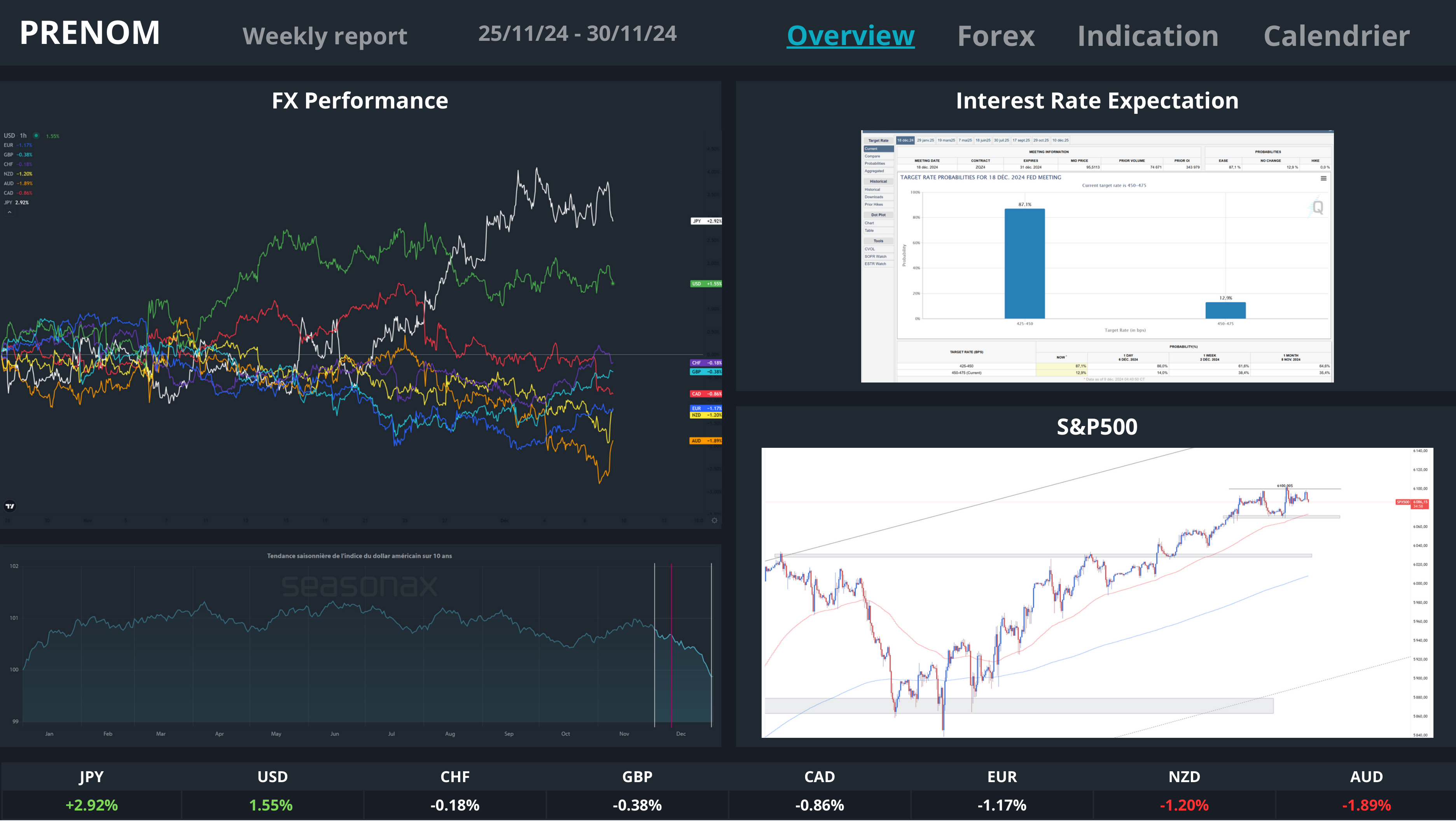Select the 29 janv.25 meeting tab

[925, 140]
